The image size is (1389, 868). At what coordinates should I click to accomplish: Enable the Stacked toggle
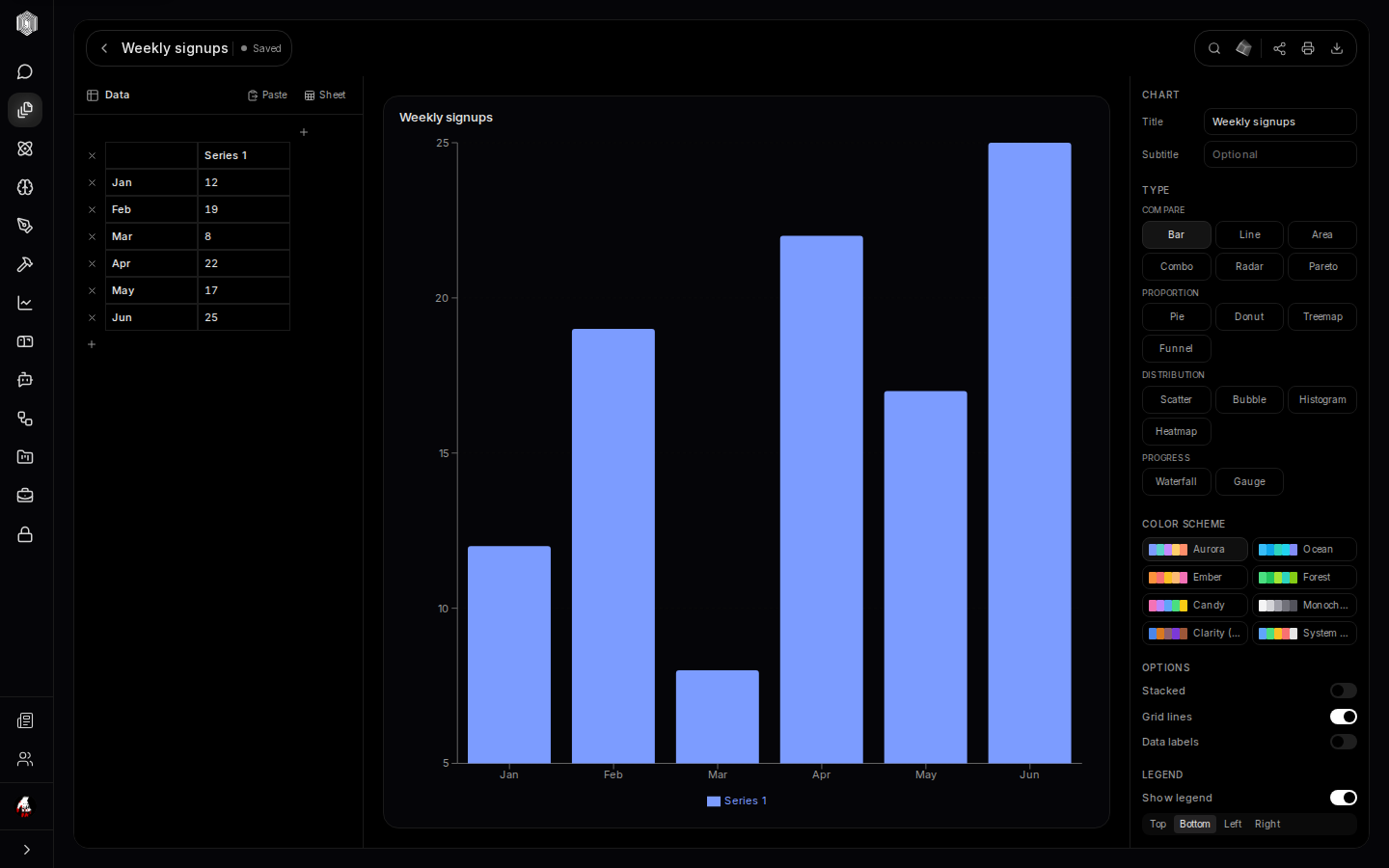pos(1344,691)
